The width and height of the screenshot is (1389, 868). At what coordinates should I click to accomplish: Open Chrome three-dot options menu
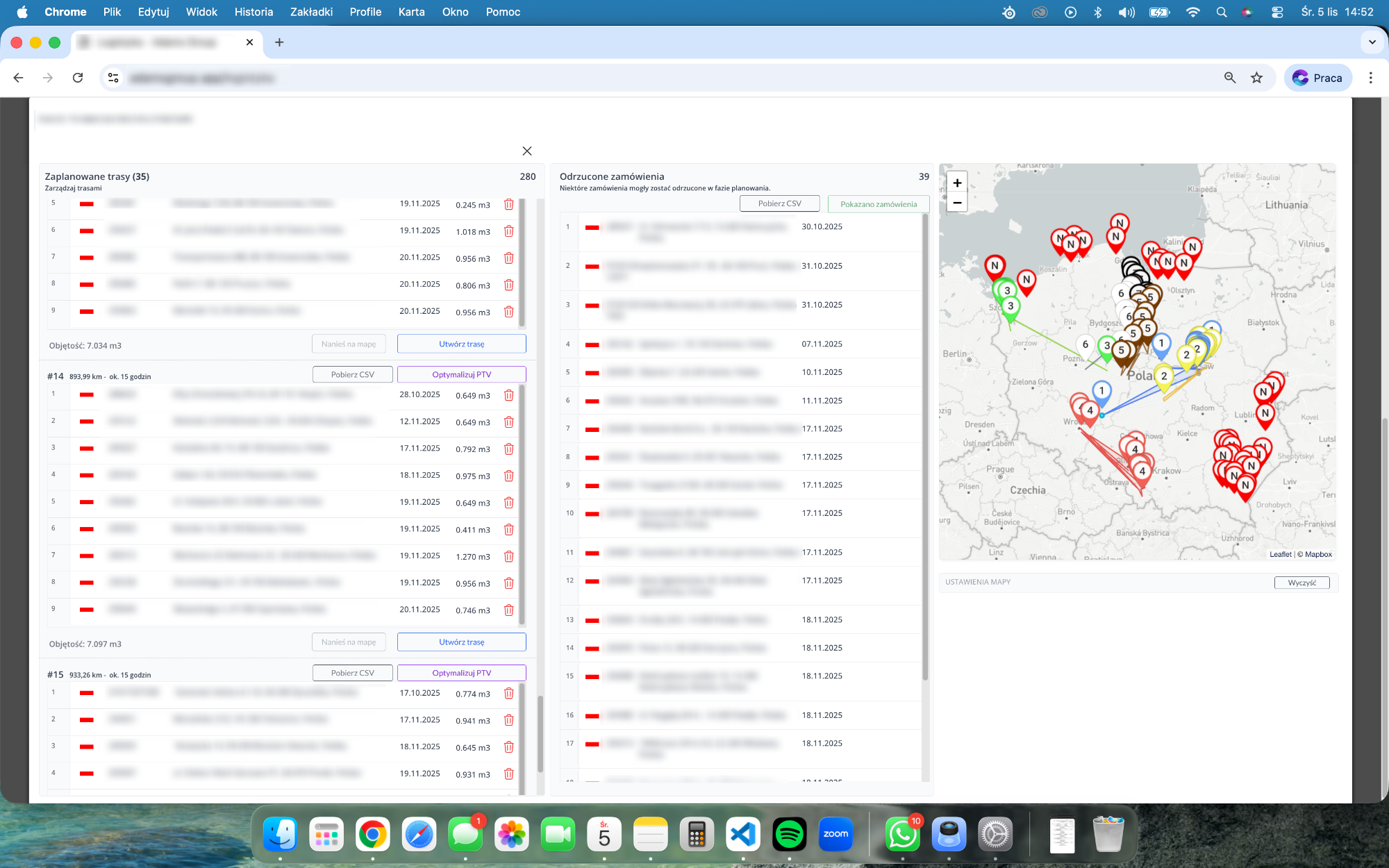click(1370, 78)
